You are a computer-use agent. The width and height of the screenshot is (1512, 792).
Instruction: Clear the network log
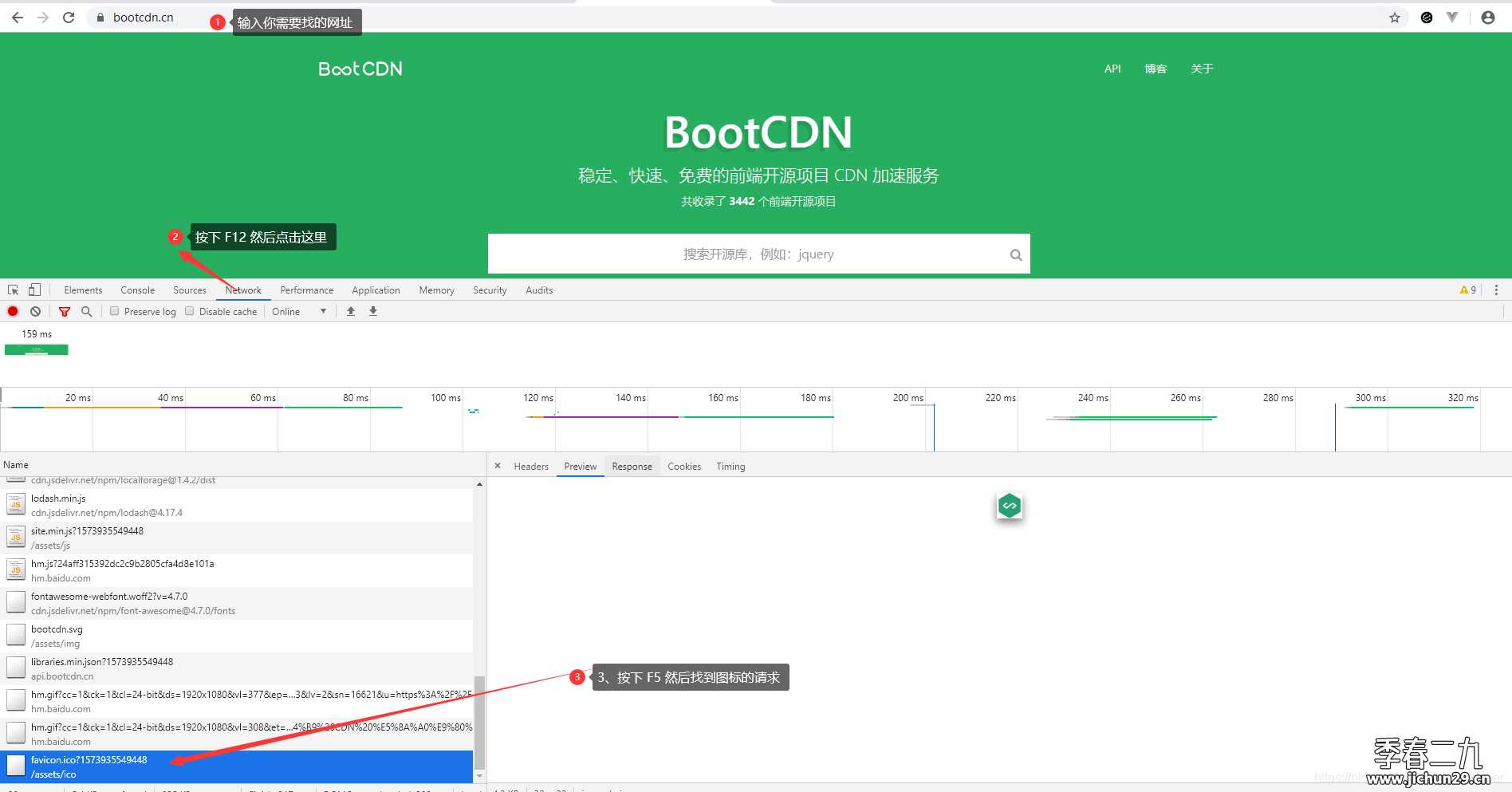point(35,312)
